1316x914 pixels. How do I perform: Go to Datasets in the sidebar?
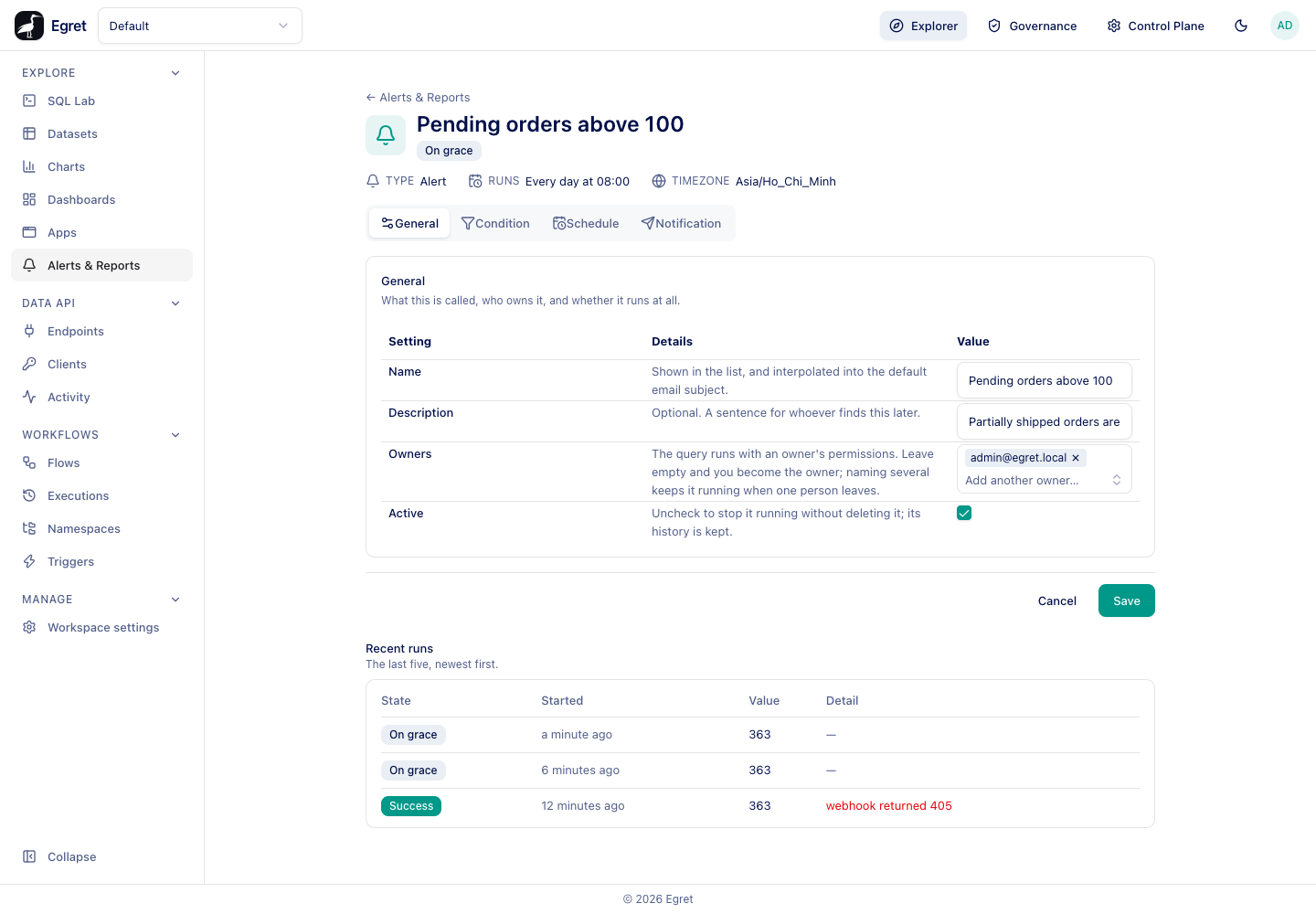[101, 133]
